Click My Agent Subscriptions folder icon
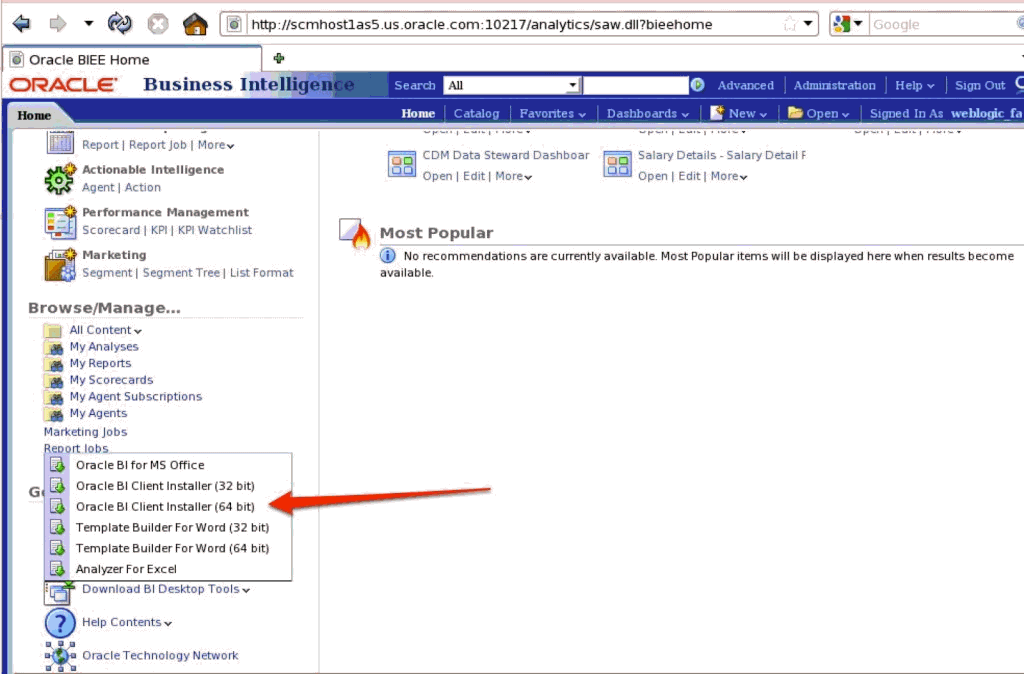The image size is (1024, 674). [53, 397]
